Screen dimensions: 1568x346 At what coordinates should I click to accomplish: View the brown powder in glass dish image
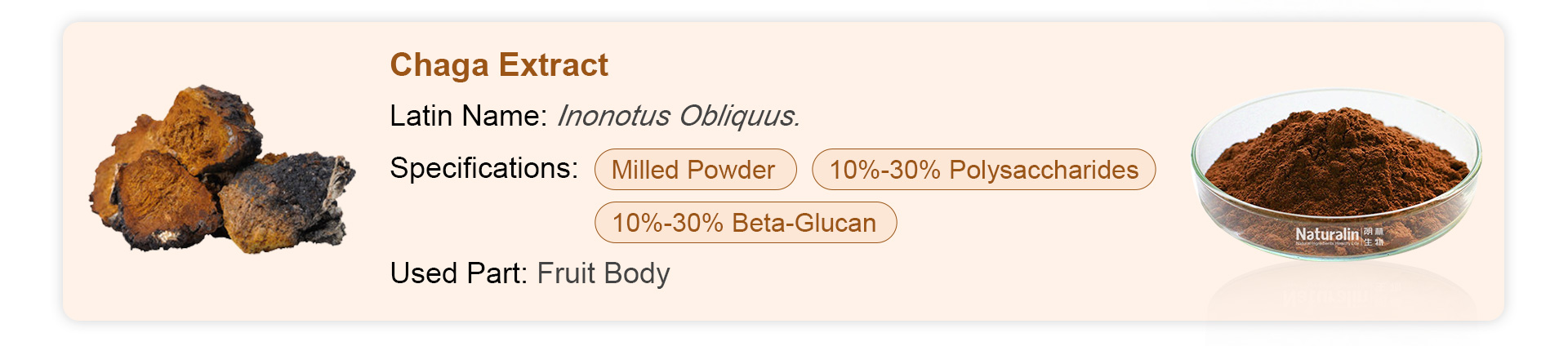(x=1336, y=175)
